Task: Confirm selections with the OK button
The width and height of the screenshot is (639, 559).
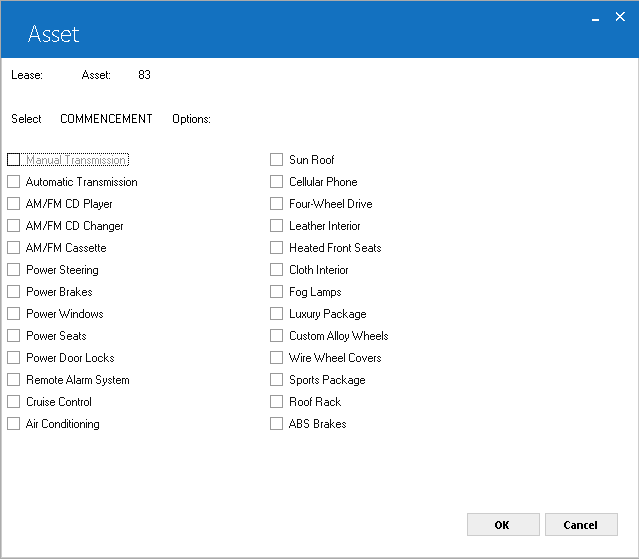Action: 503,525
